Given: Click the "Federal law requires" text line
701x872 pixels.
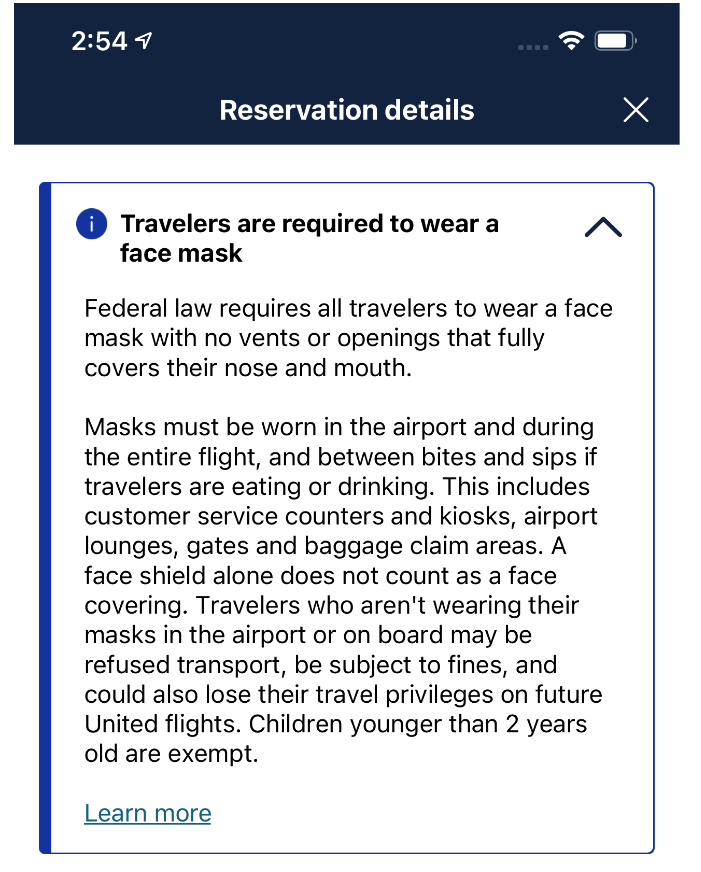Looking at the screenshot, I should point(348,308).
